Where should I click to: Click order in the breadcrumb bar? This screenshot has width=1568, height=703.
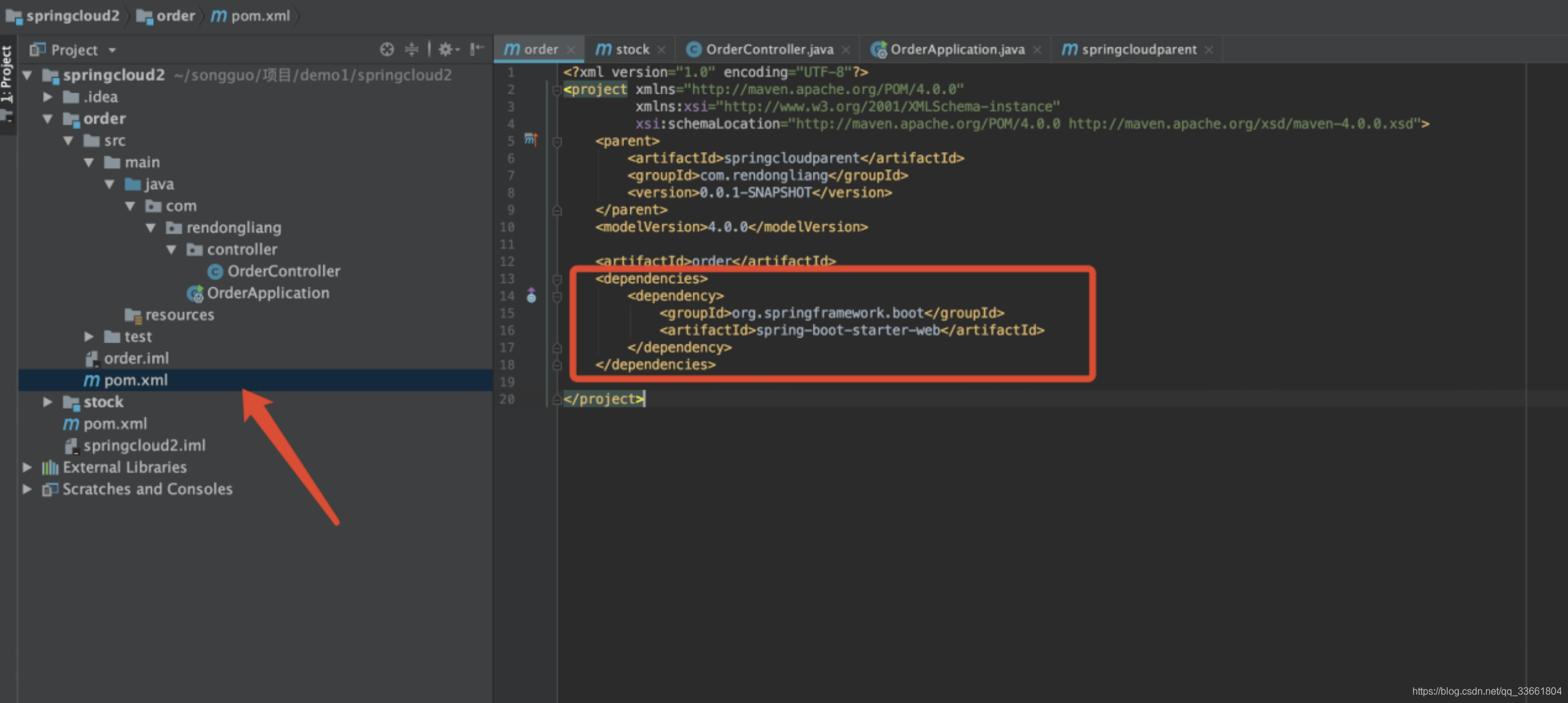(165, 16)
